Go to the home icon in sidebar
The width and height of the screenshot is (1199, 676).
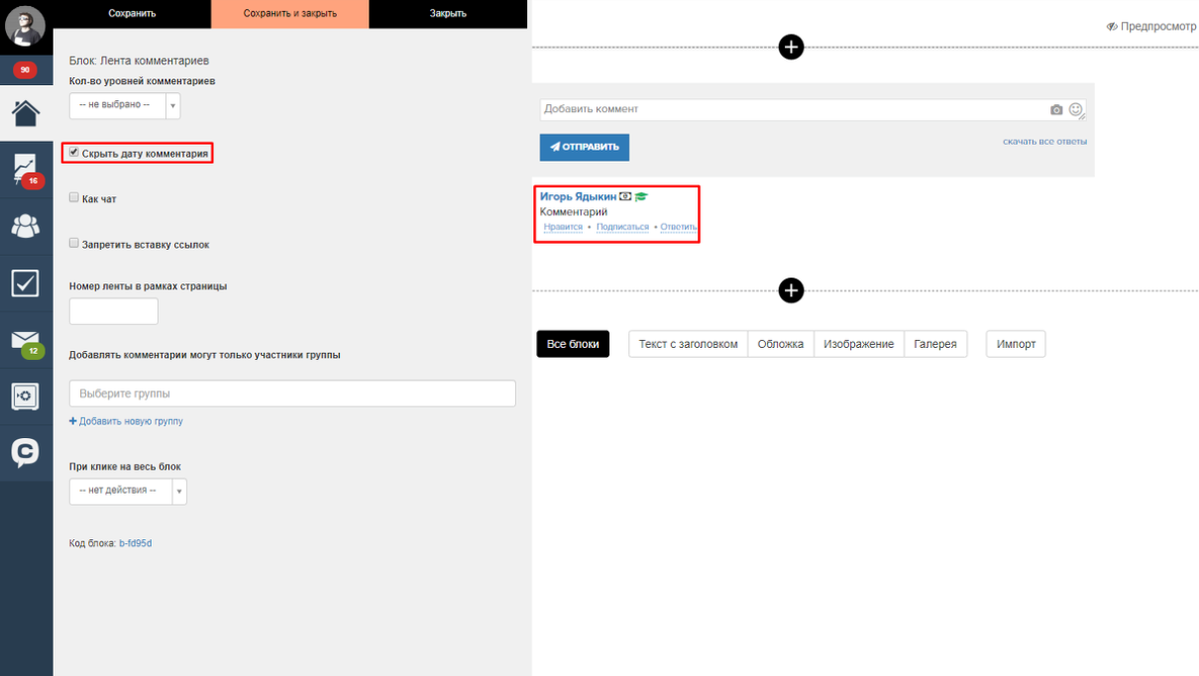tap(25, 113)
